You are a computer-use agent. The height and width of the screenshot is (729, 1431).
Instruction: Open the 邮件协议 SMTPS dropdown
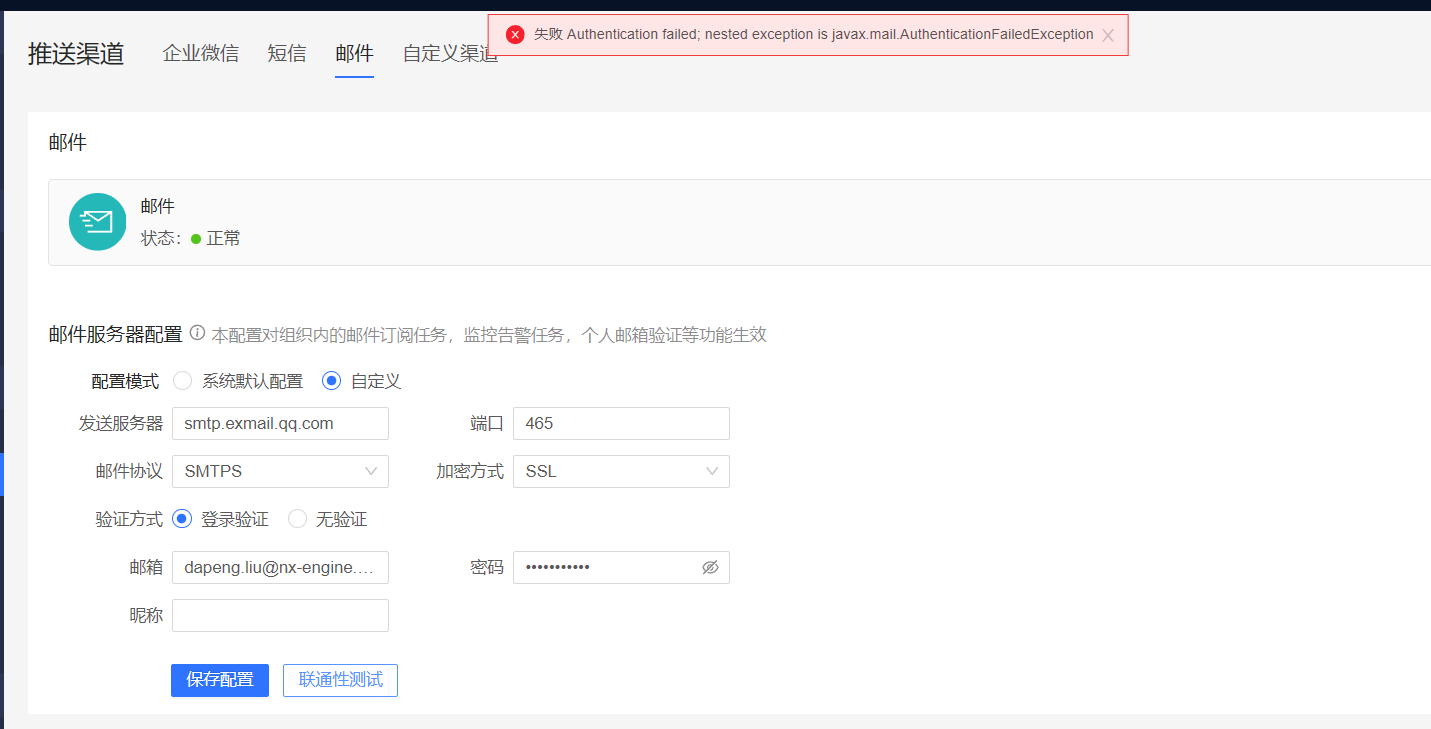pos(280,471)
